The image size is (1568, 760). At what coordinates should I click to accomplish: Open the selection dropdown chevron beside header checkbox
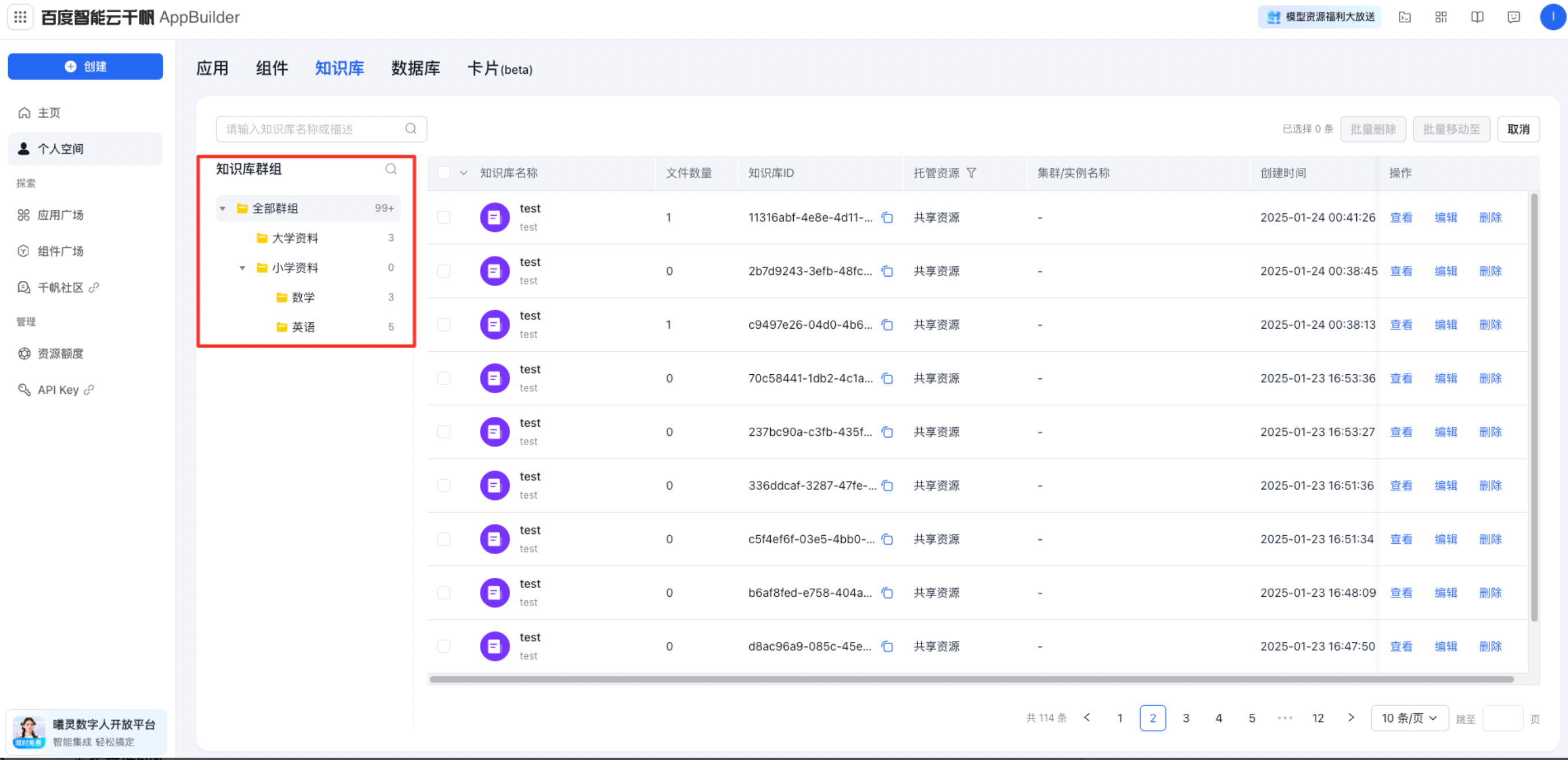pos(464,173)
